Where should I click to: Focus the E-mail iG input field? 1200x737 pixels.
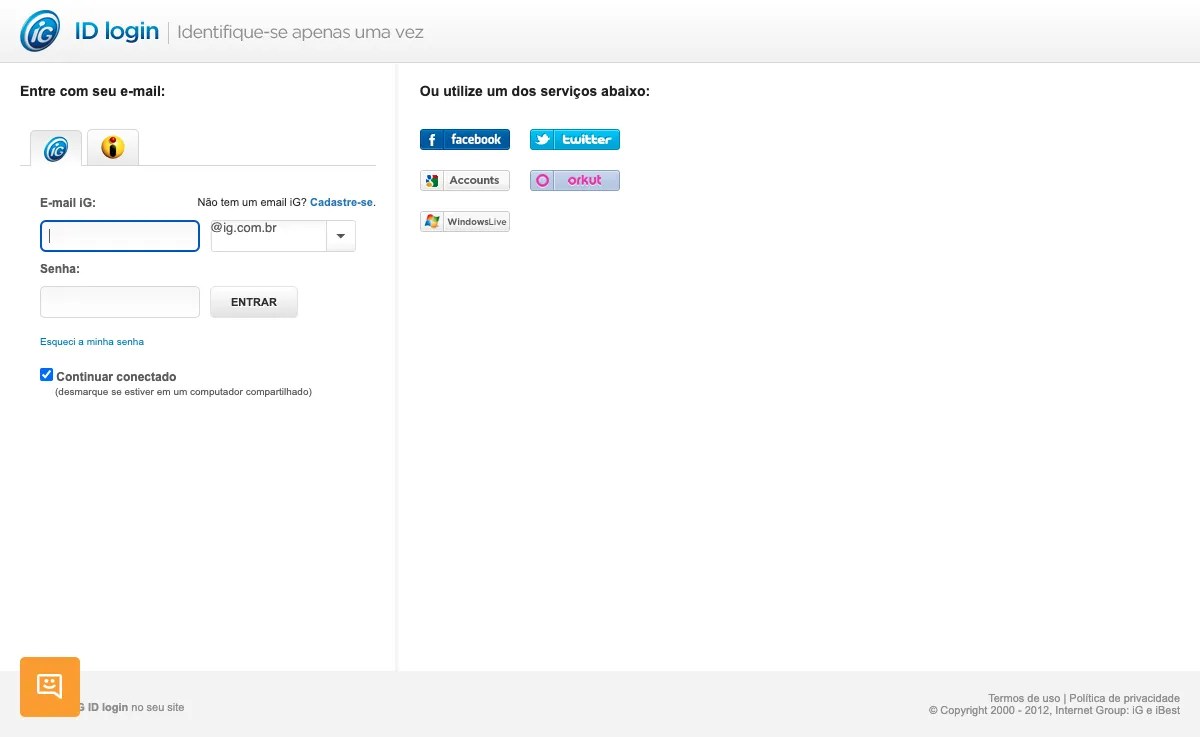pos(119,235)
